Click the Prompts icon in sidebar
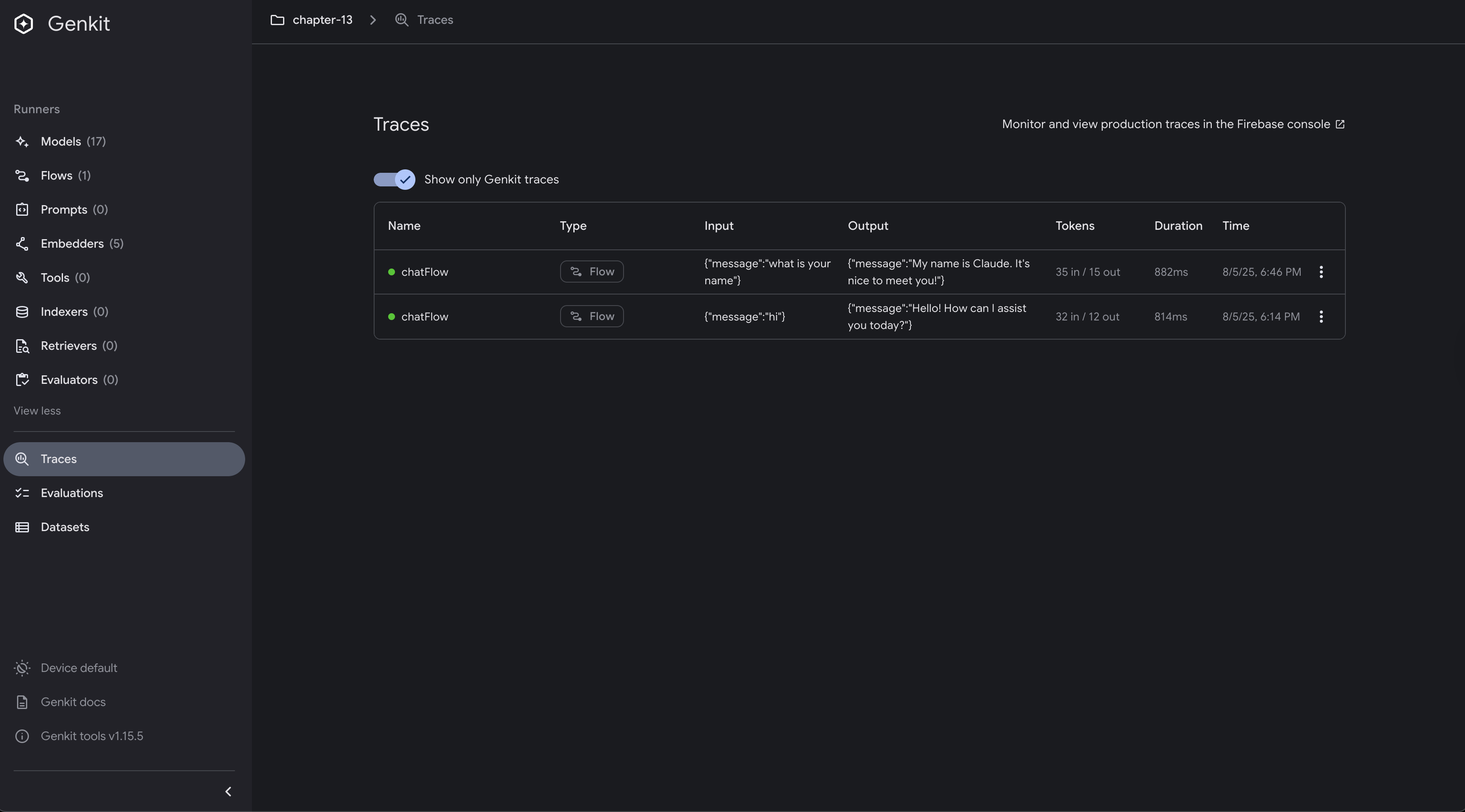Screen dimensions: 1465x812 [x=22, y=210]
